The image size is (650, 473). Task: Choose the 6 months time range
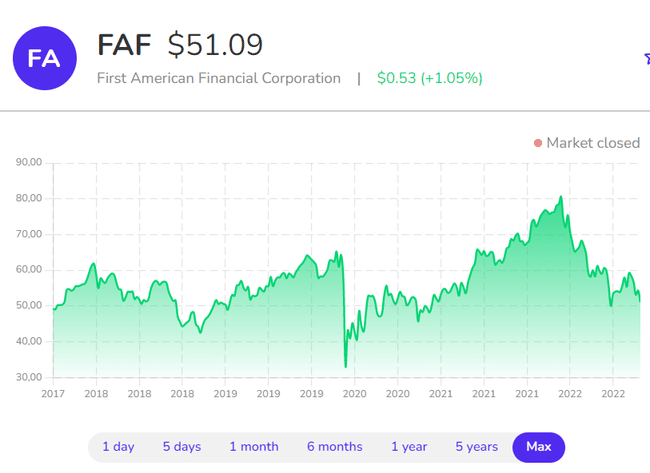pyautogui.click(x=334, y=447)
